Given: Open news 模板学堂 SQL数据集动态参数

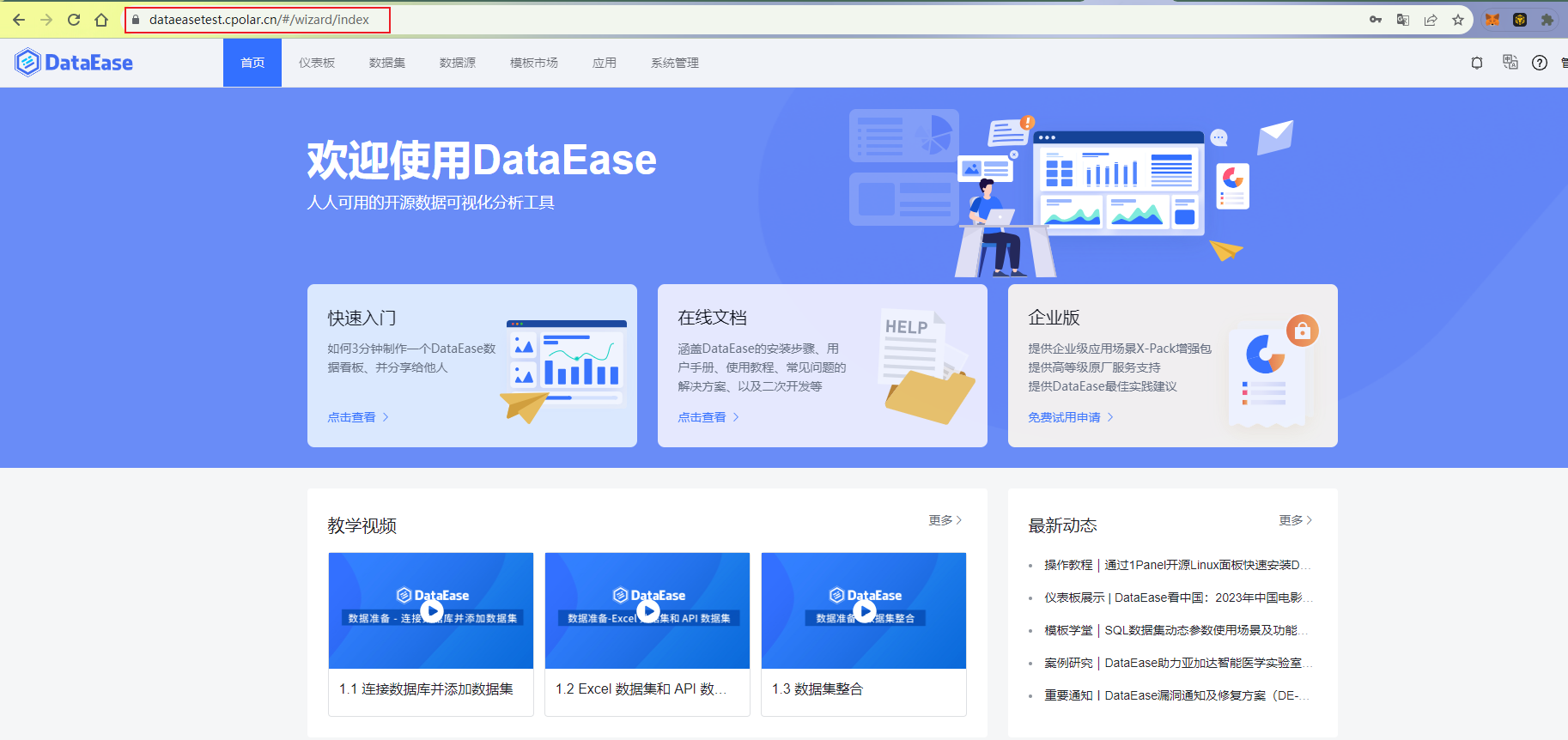Looking at the screenshot, I should point(1177,630).
